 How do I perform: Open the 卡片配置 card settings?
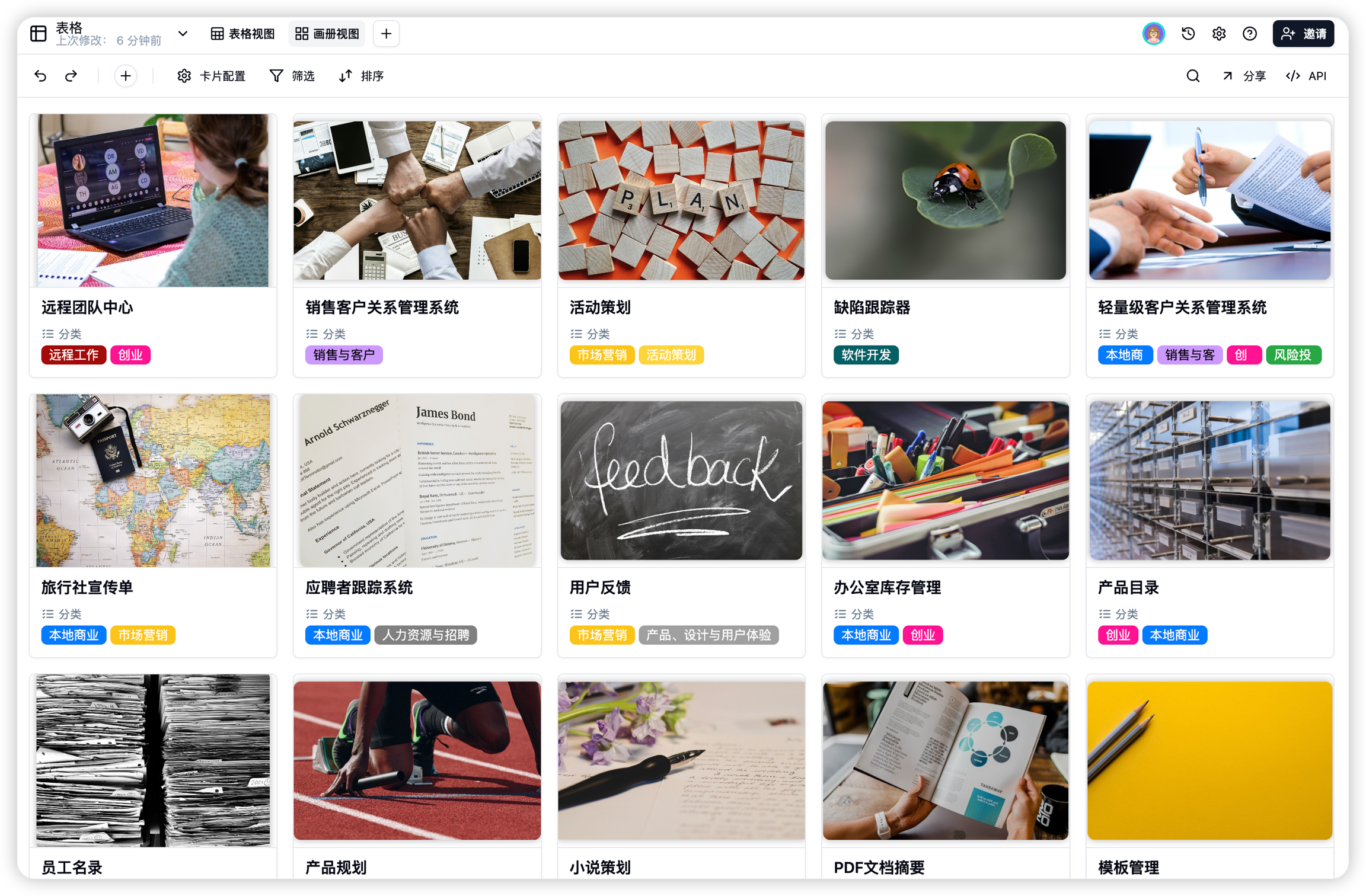click(212, 76)
